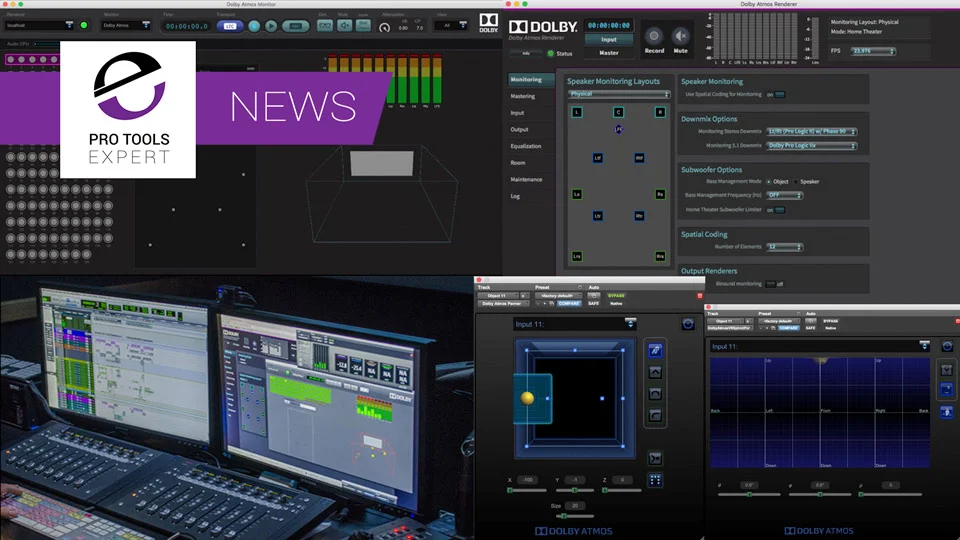
Task: Select the Rtr top-rear speaker icon
Action: point(639,216)
